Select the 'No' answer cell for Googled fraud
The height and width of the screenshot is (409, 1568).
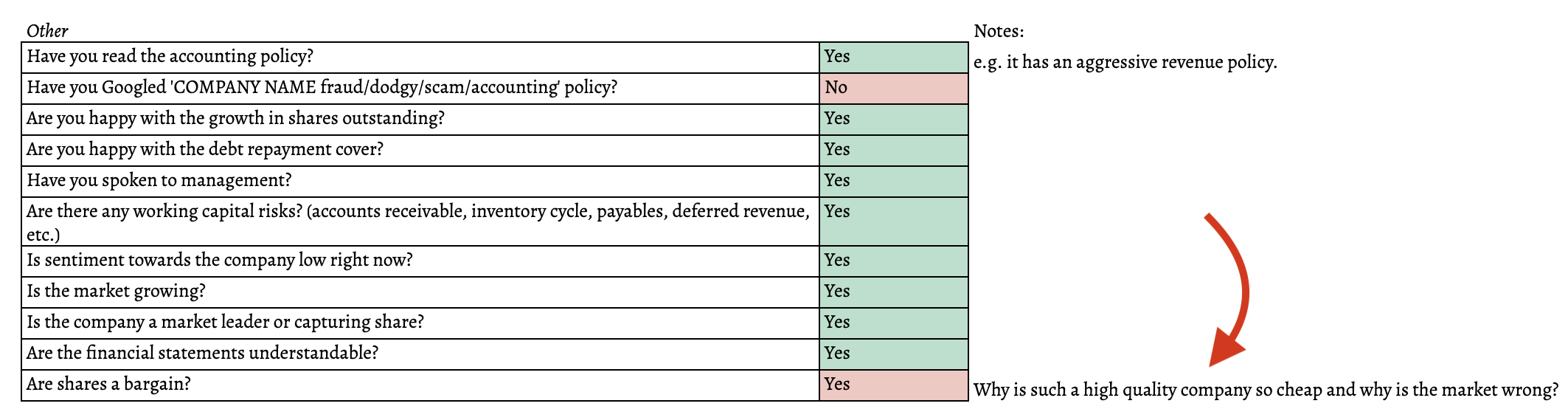892,88
